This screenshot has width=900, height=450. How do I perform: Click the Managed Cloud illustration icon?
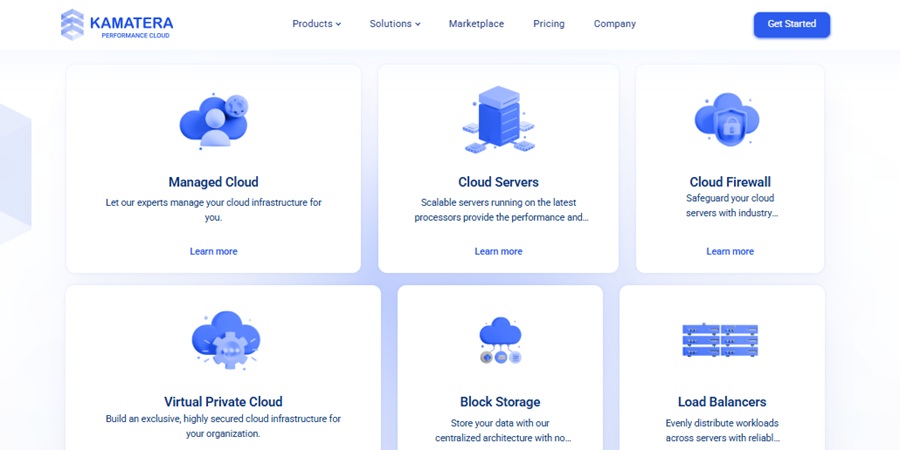[213, 120]
